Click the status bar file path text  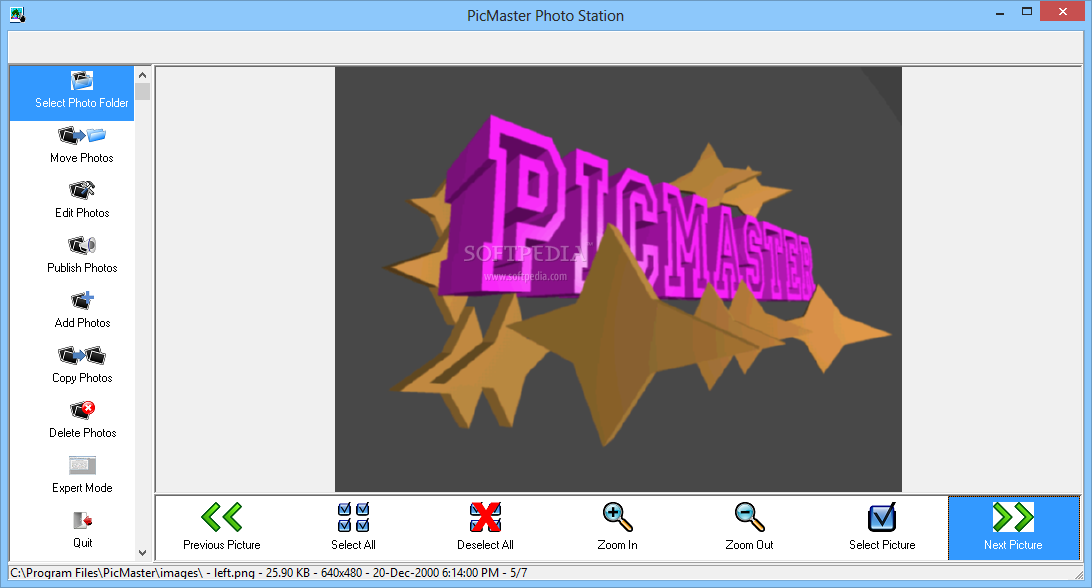(268, 573)
